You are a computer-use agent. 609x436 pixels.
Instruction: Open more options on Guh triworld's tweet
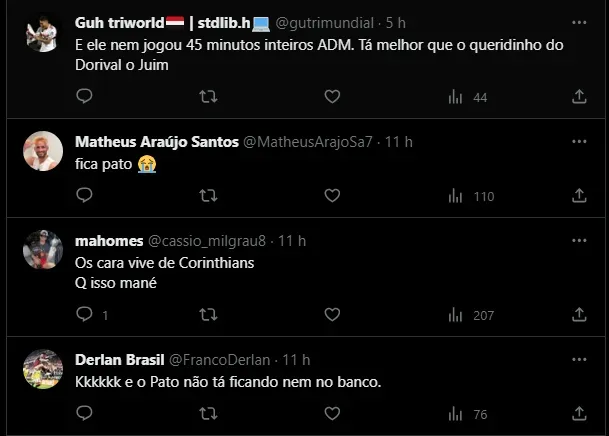579,22
